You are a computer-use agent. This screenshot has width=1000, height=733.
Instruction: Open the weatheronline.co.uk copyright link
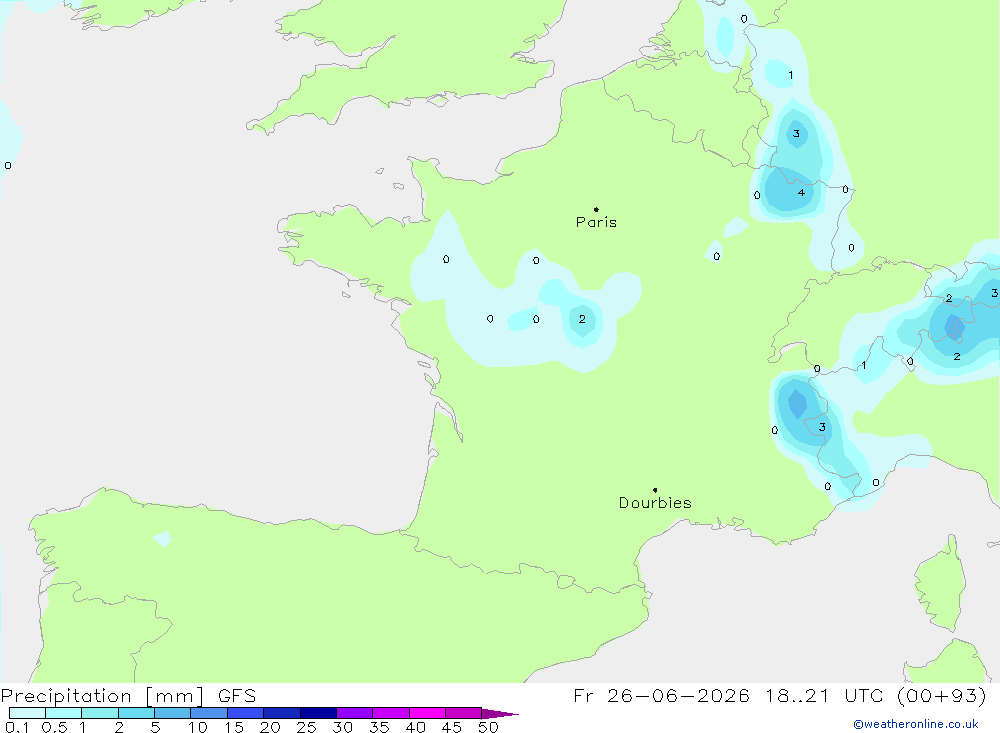[x=916, y=724]
